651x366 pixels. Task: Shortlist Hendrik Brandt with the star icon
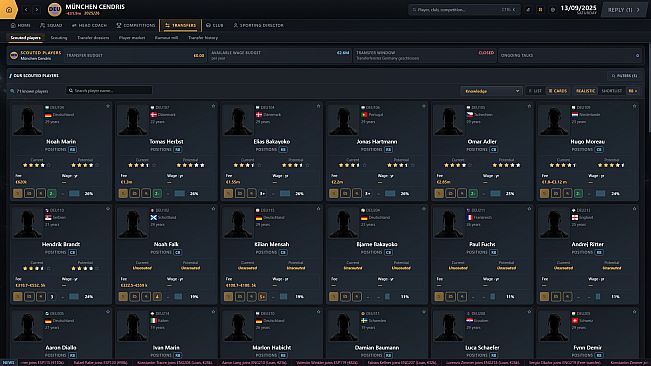pos(108,209)
